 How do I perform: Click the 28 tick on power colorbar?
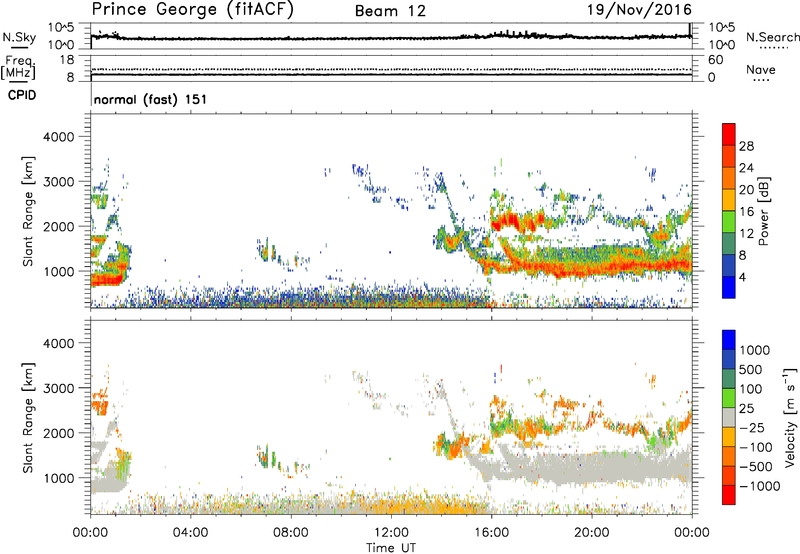click(746, 146)
